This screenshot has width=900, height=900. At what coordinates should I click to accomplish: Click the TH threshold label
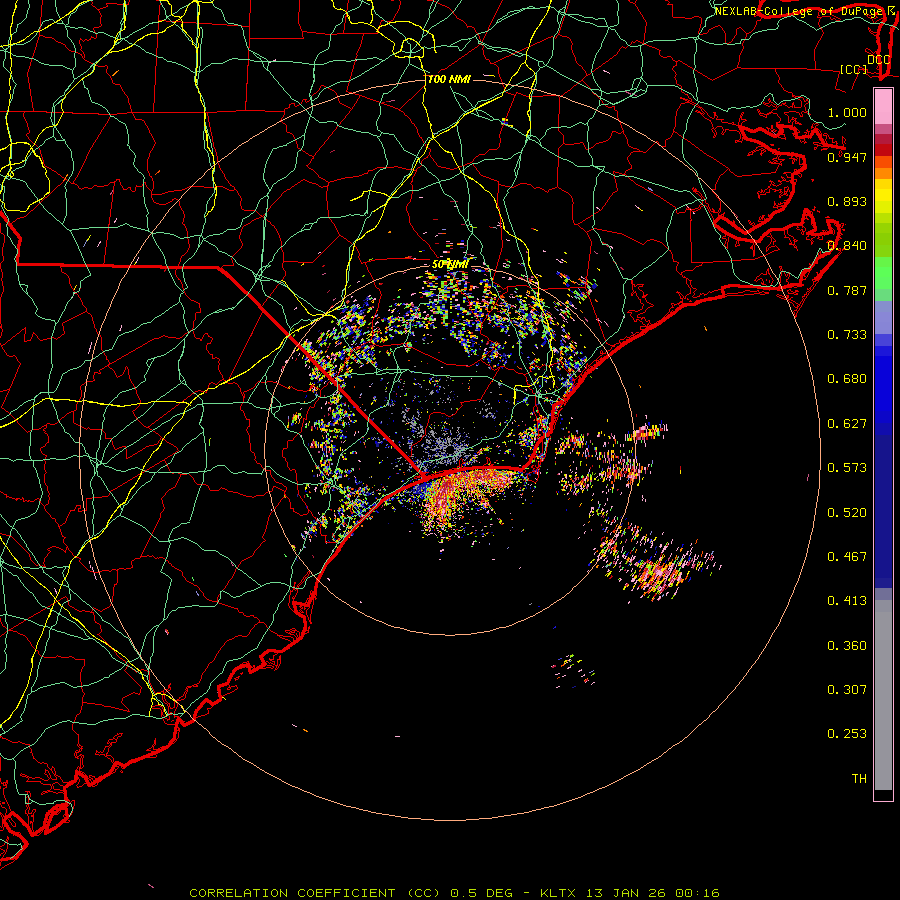pos(859,779)
